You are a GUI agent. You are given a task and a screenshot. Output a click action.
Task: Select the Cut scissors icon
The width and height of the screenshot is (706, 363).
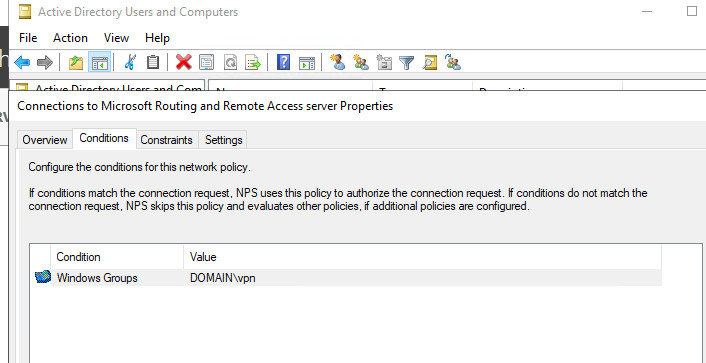(x=130, y=62)
